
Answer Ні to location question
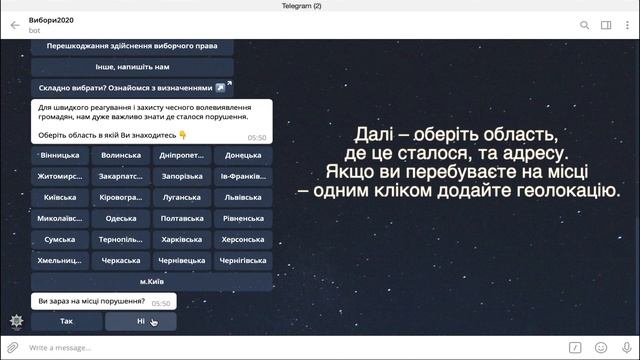(141, 322)
